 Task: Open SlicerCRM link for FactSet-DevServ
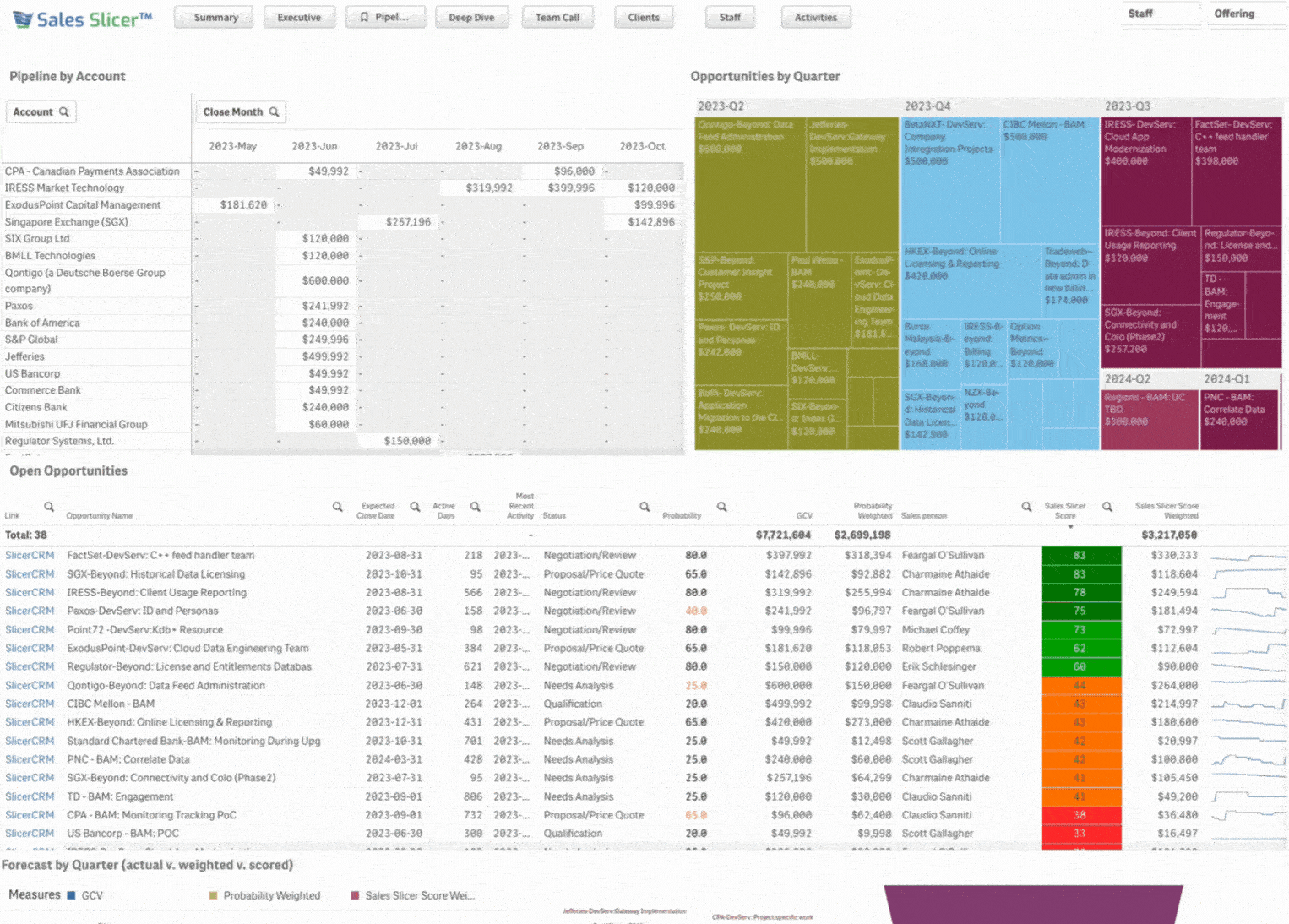30,555
